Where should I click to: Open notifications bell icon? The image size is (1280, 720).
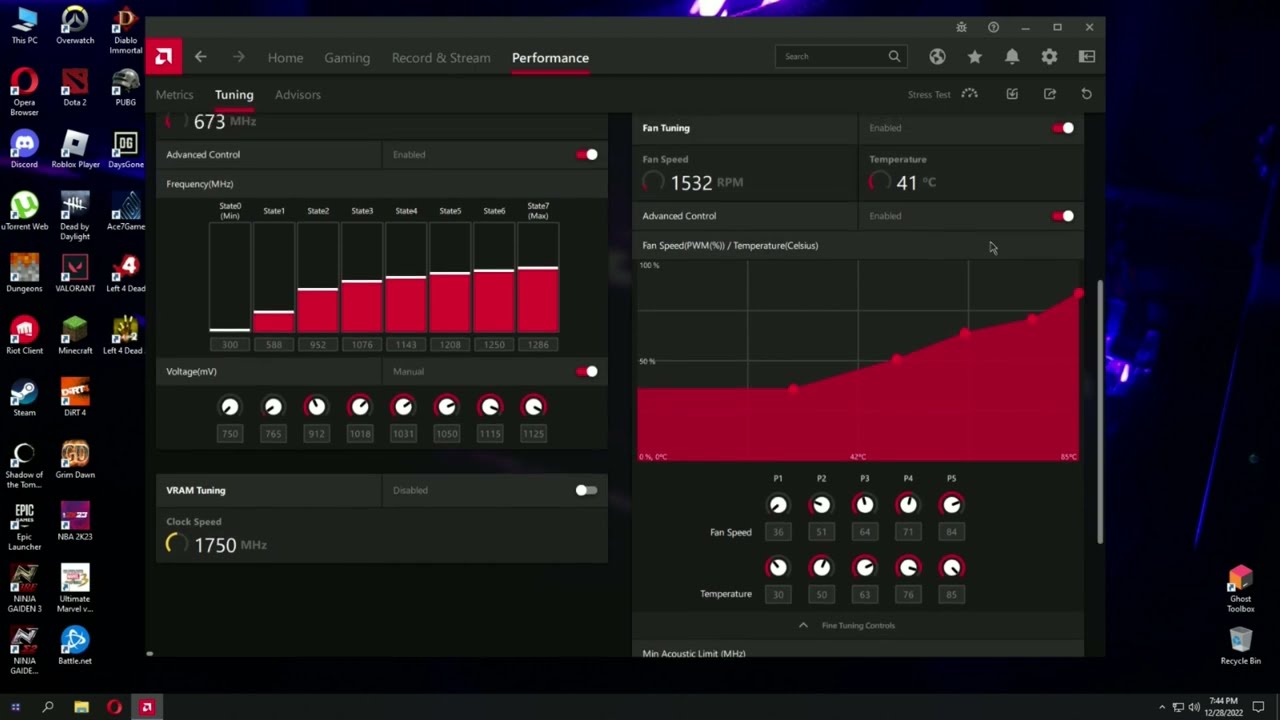pyautogui.click(x=1012, y=57)
